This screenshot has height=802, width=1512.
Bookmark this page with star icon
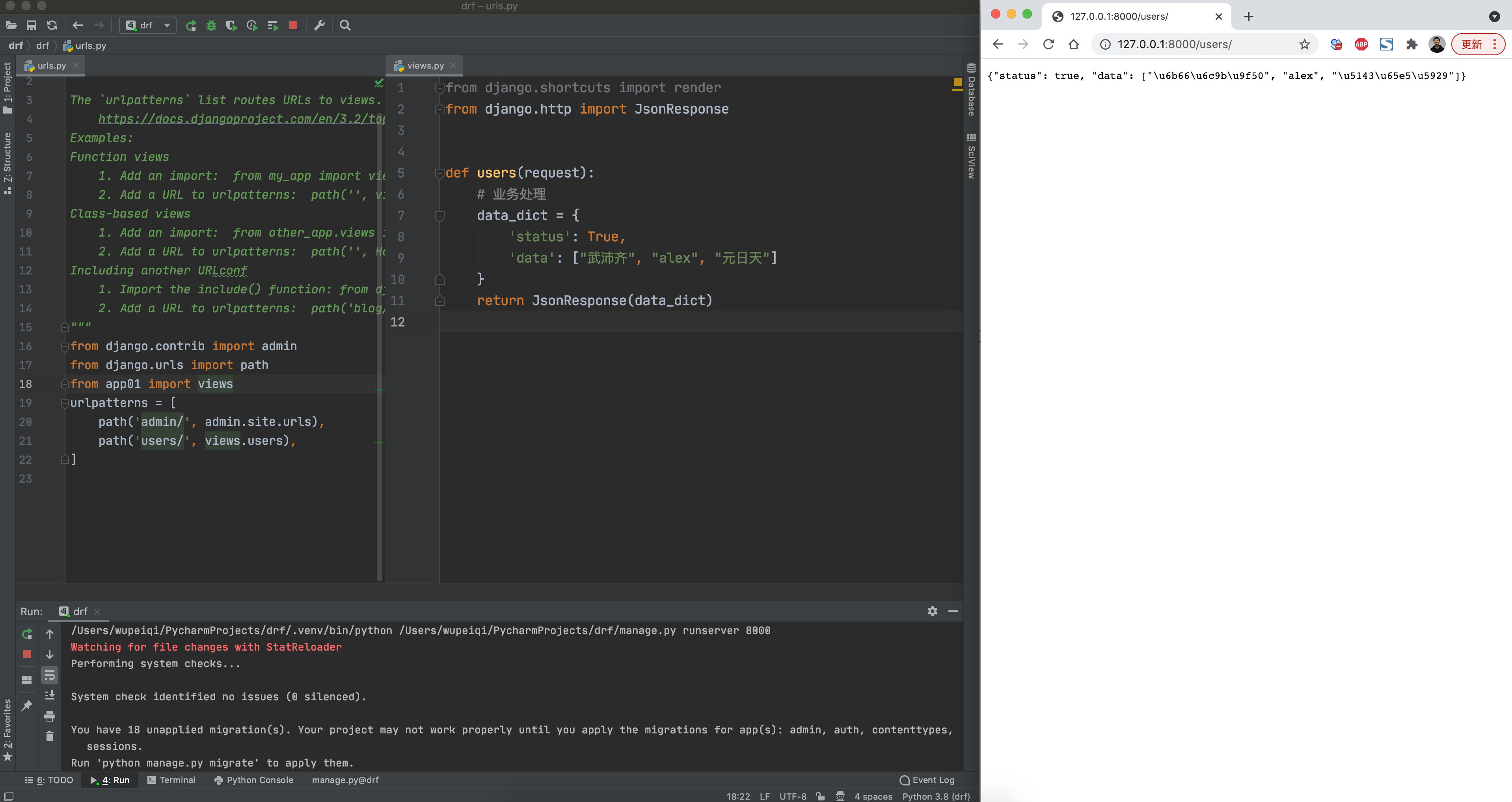pos(1304,45)
